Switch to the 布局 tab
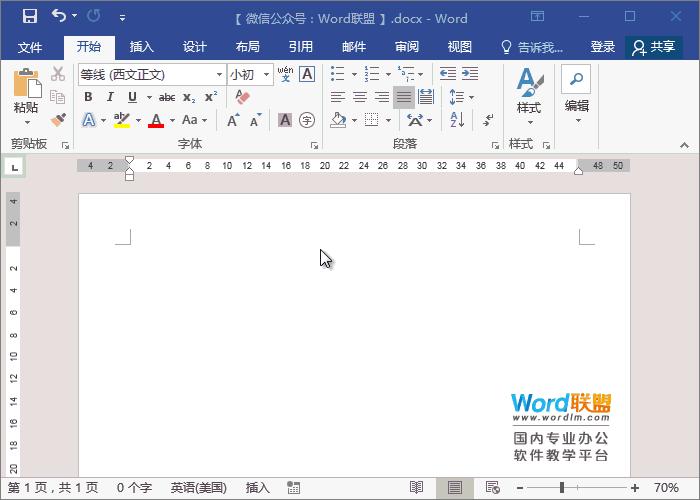This screenshot has width=700, height=500. click(x=248, y=47)
